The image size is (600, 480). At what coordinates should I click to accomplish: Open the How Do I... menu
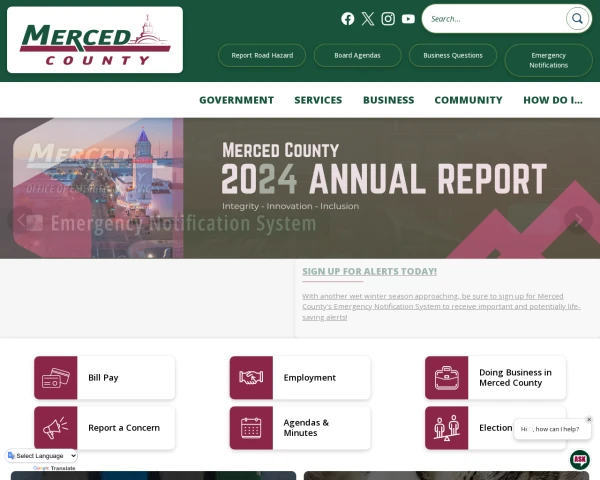[x=552, y=100]
